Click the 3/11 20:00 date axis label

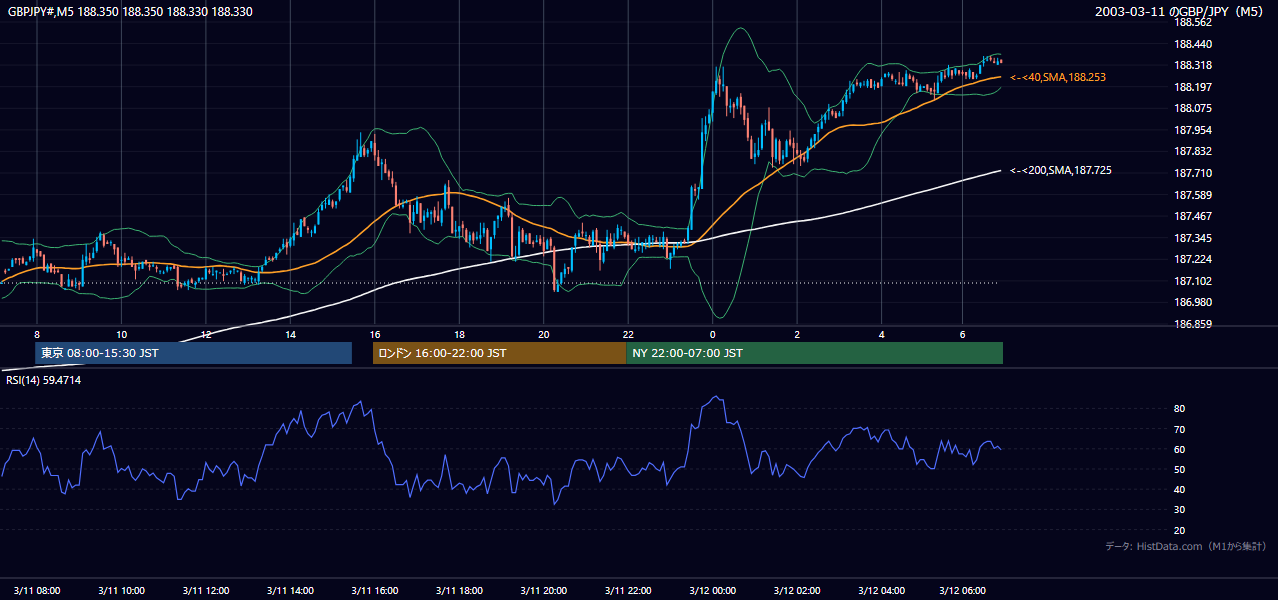coord(543,590)
